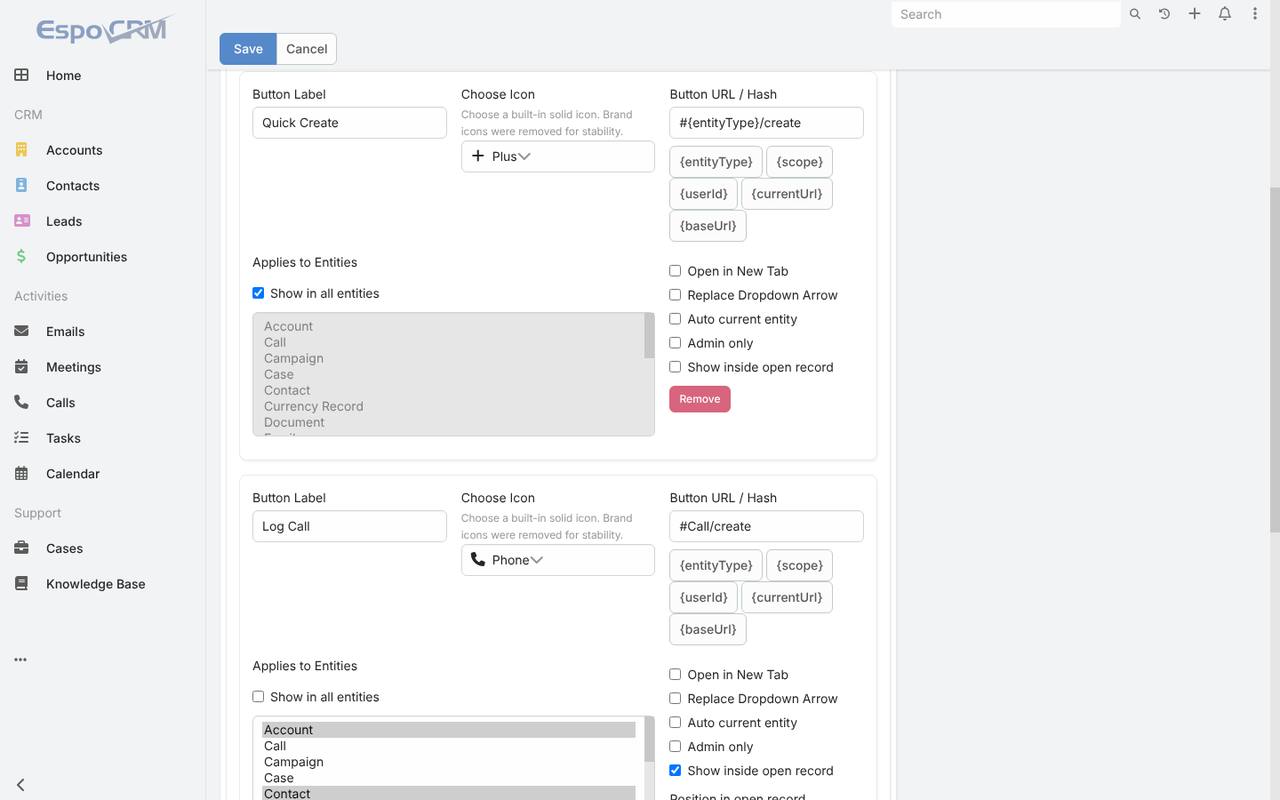Collapse the sidebar with the left chevron
The height and width of the screenshot is (800, 1280).
(21, 785)
